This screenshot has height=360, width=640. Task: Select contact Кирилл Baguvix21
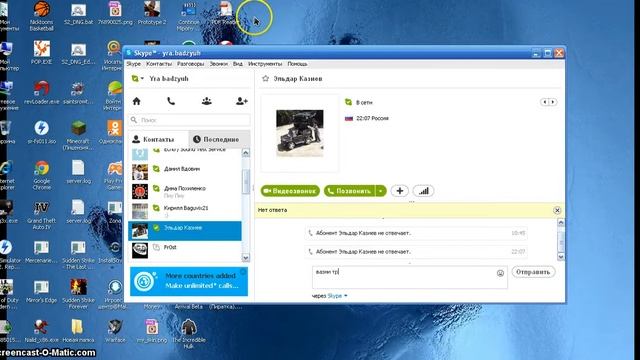point(185,211)
